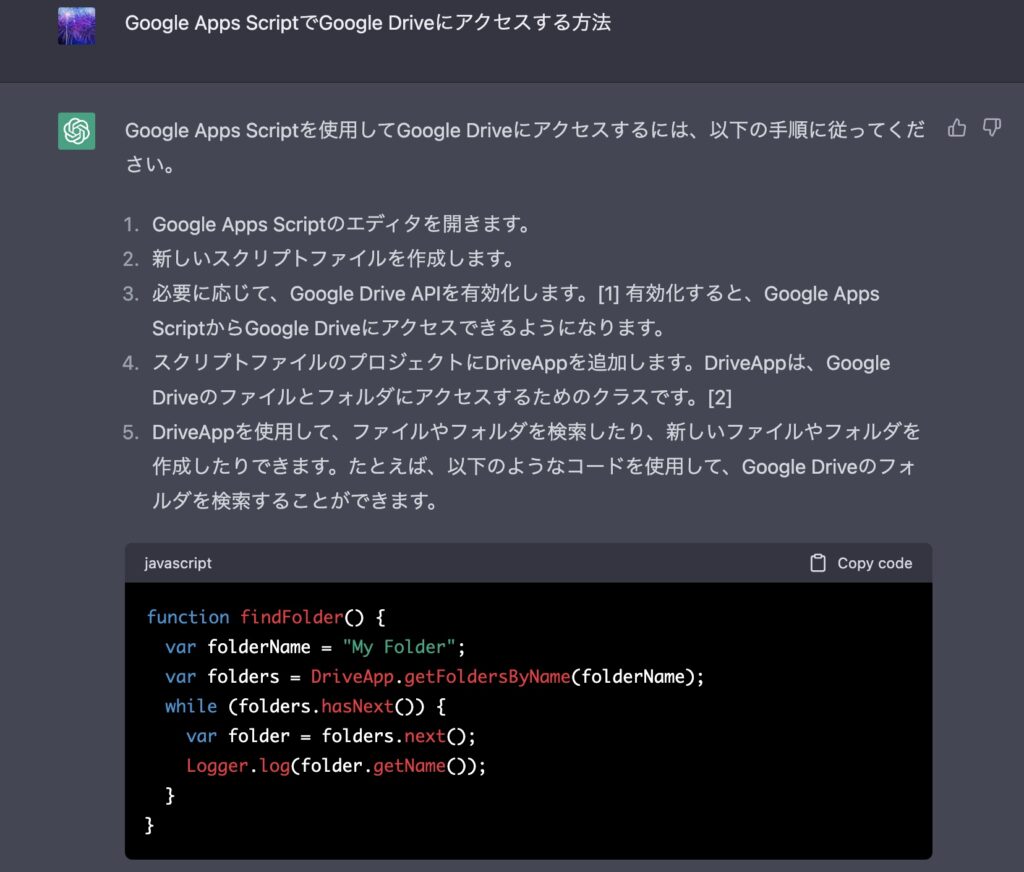
Task: Click the [1] citation reference
Action: click(608, 294)
